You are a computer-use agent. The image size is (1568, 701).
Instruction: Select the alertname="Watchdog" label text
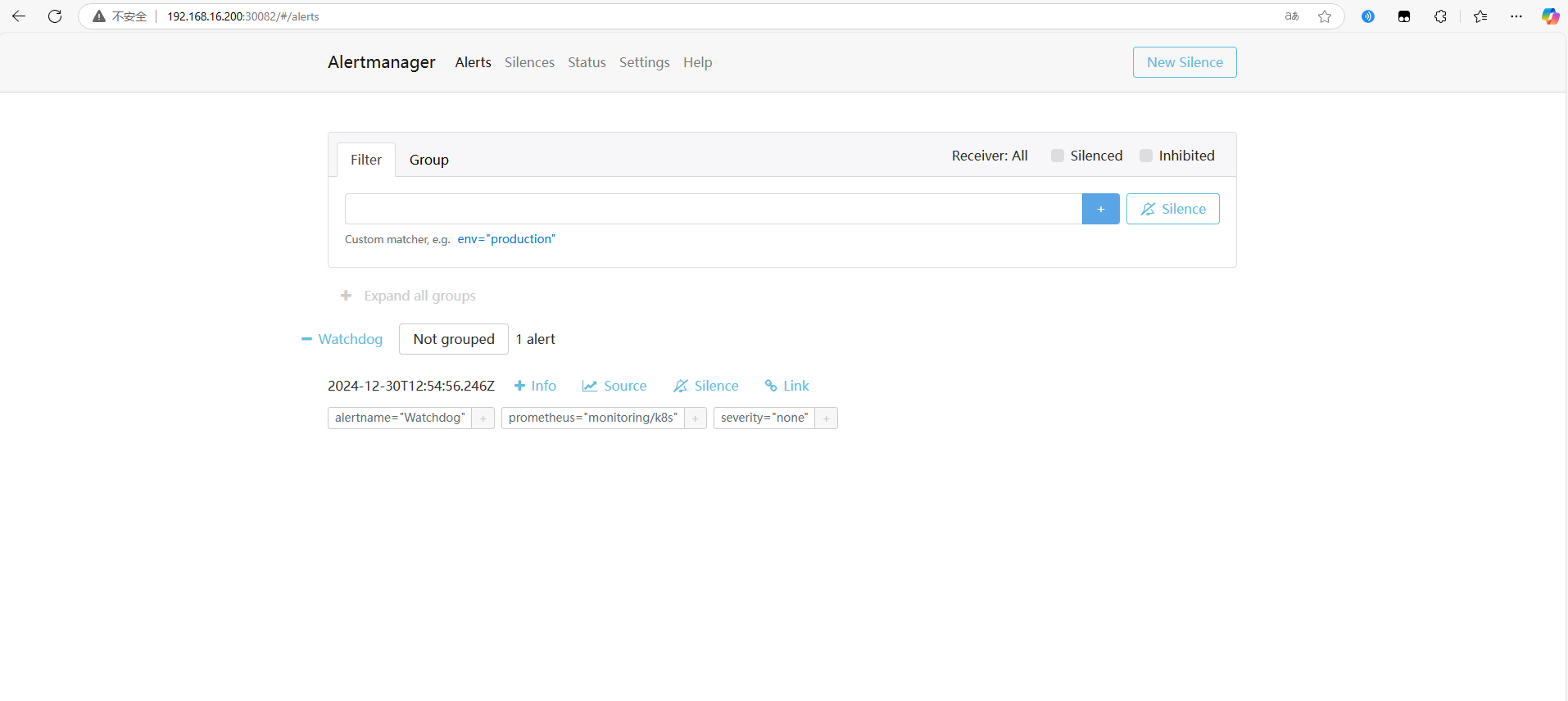(x=400, y=418)
